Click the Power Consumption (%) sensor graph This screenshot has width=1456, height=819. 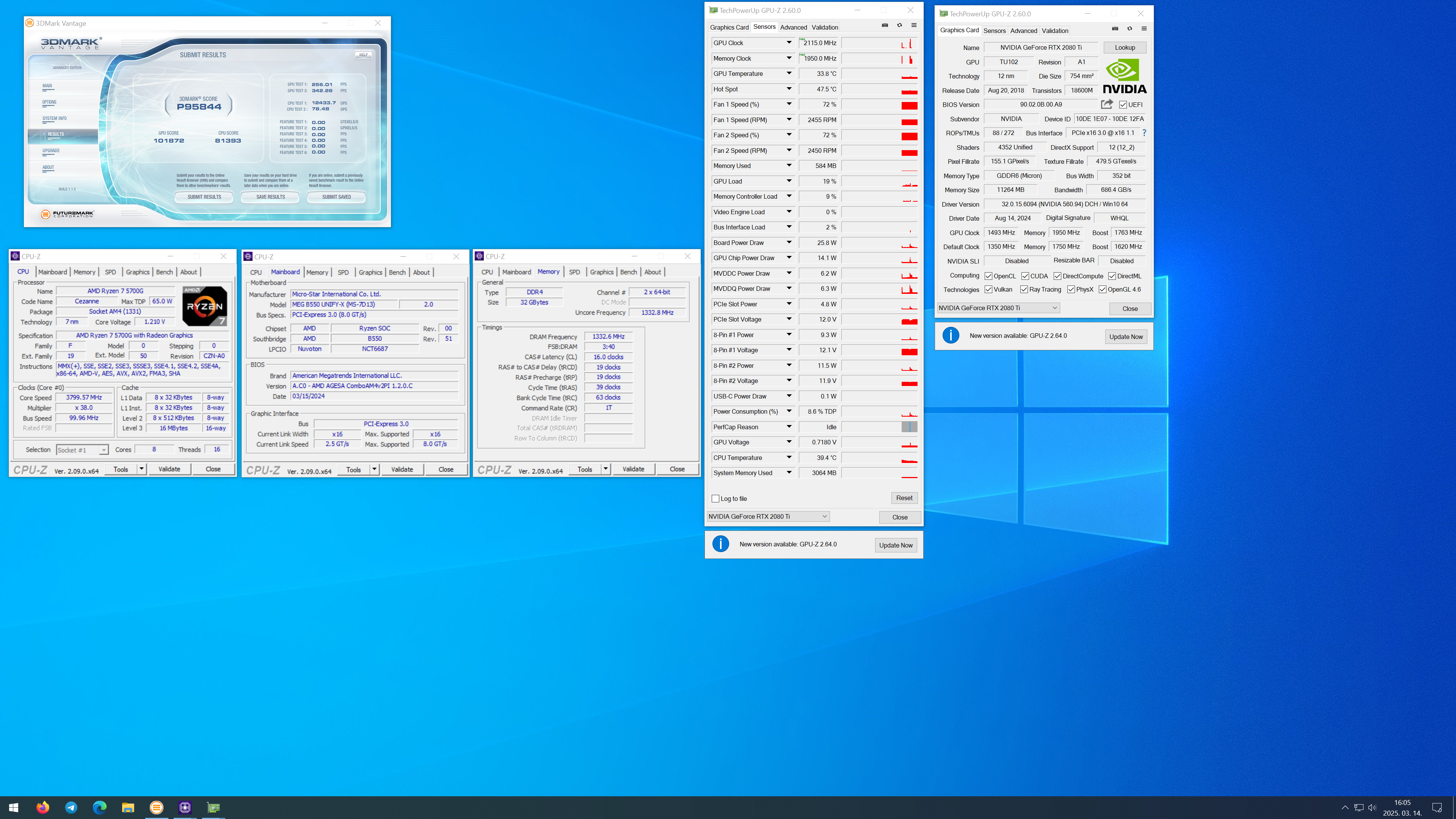(879, 411)
